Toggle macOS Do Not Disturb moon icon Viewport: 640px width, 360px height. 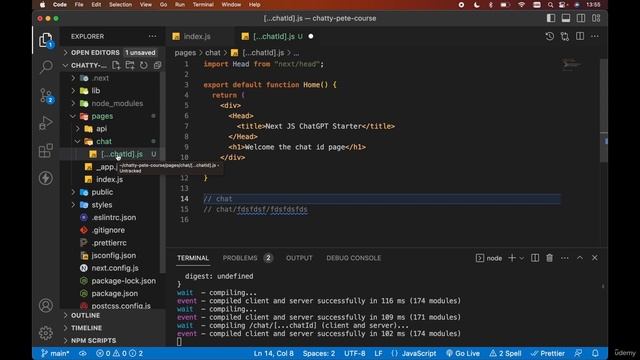476,5
